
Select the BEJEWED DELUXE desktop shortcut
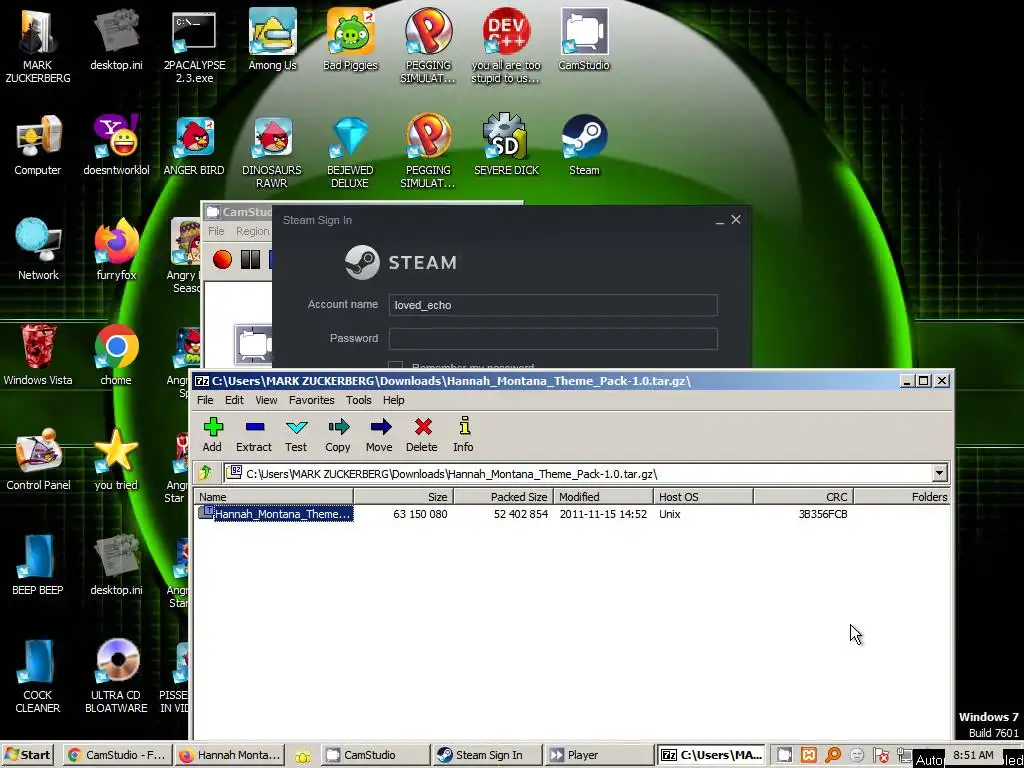tap(350, 152)
